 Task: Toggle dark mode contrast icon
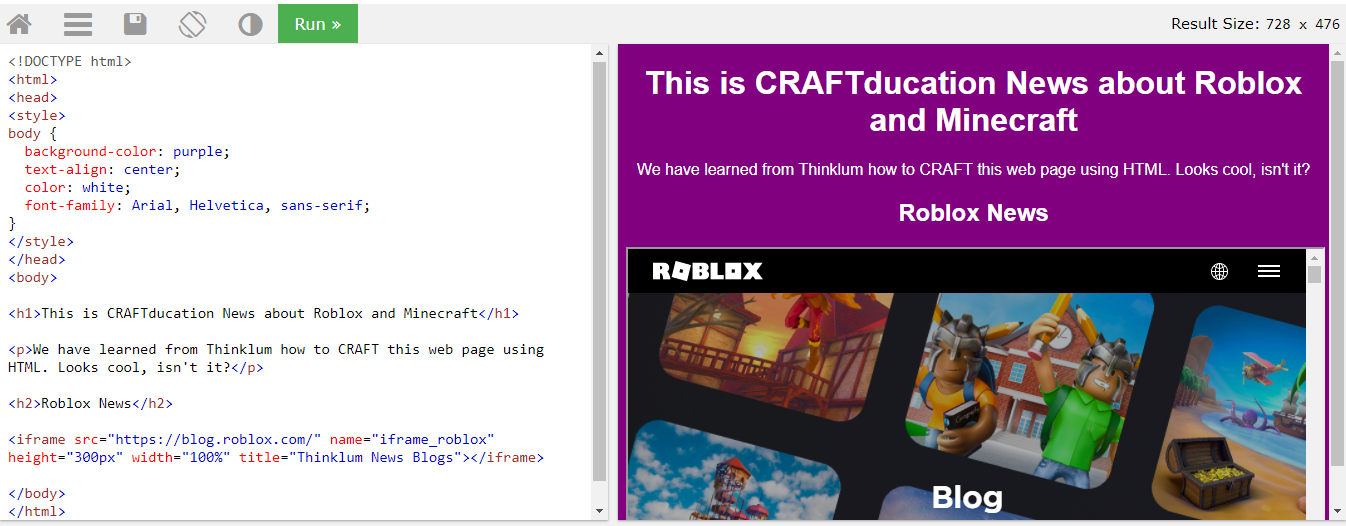pyautogui.click(x=250, y=24)
